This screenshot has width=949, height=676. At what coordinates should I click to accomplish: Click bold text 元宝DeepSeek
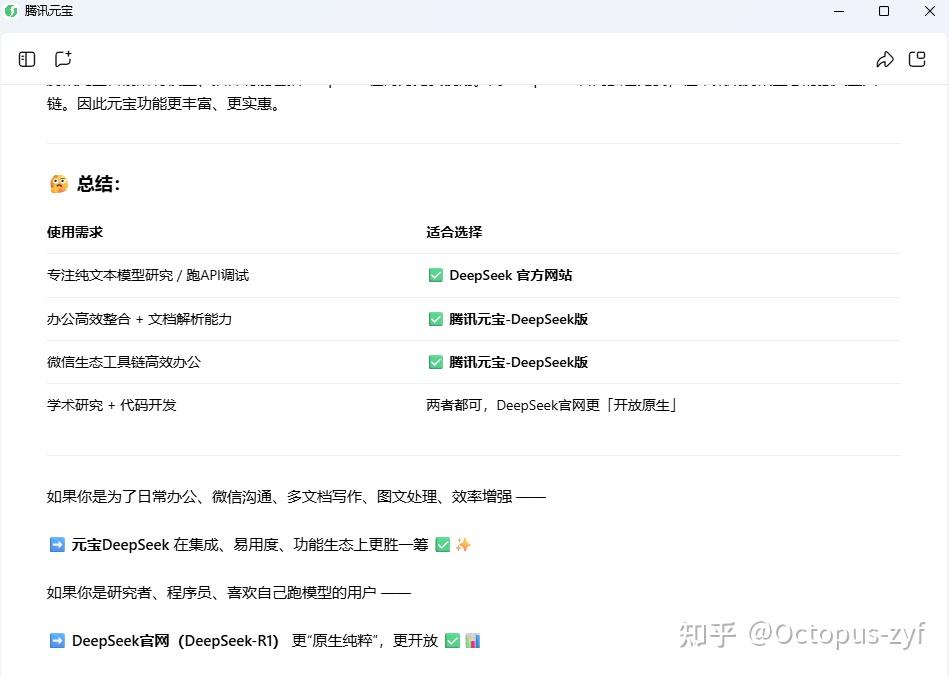coord(120,545)
